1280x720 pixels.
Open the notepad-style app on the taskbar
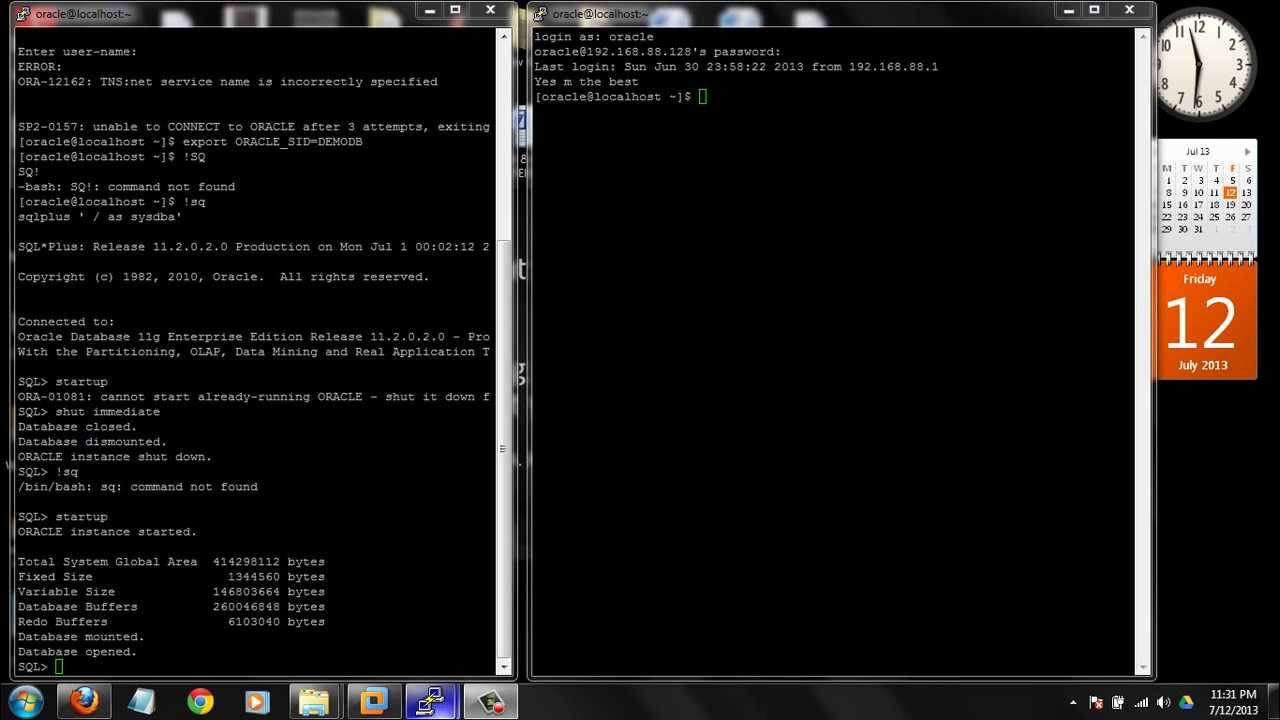141,702
